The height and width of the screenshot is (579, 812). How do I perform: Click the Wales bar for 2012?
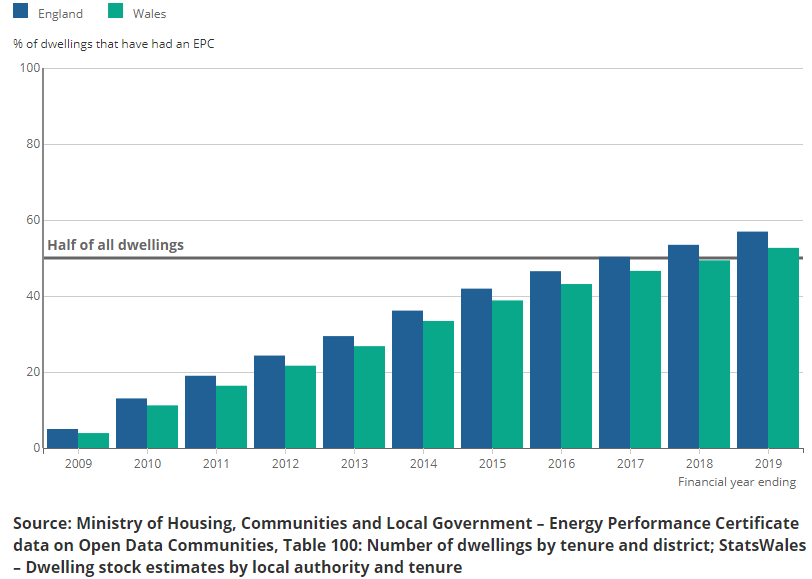pyautogui.click(x=300, y=407)
